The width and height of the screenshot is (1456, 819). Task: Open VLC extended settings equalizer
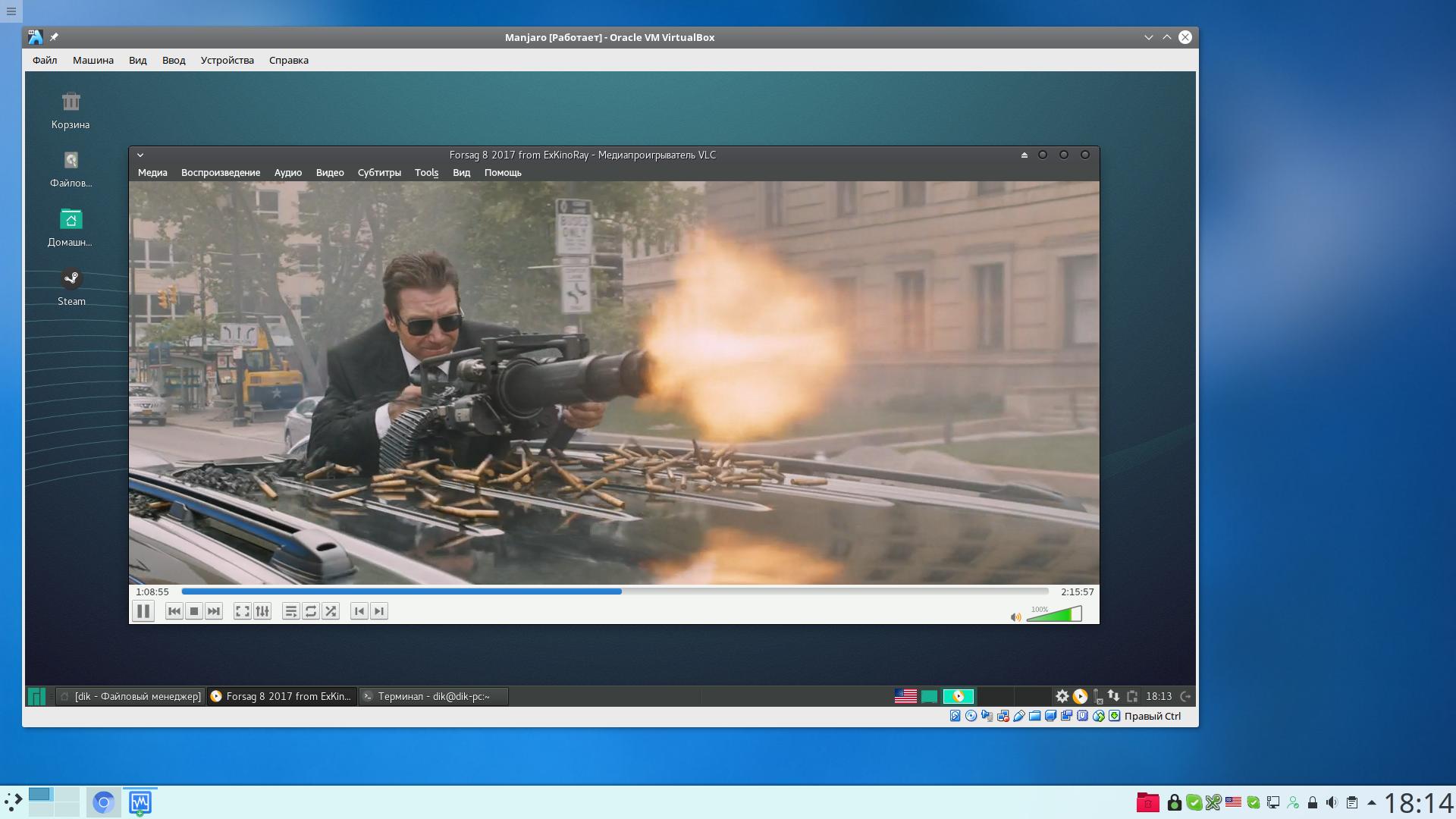click(262, 611)
